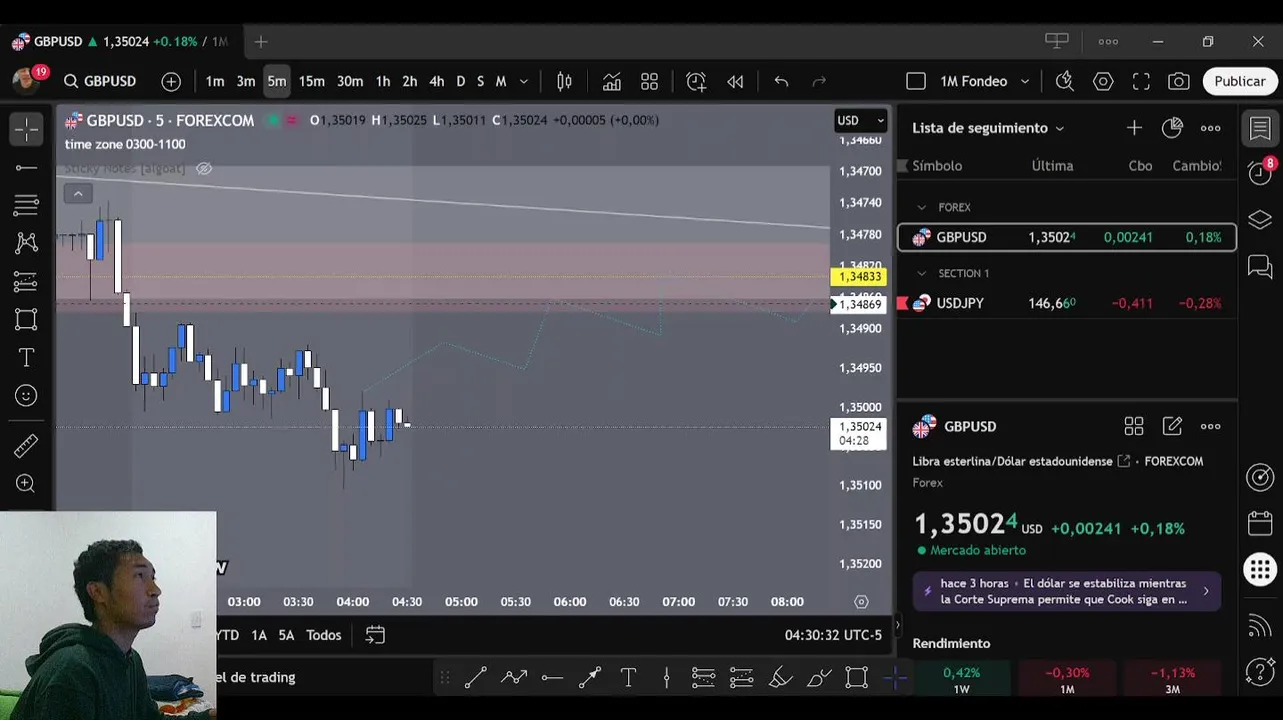Open the chats panel in right sidebar

[1260, 267]
